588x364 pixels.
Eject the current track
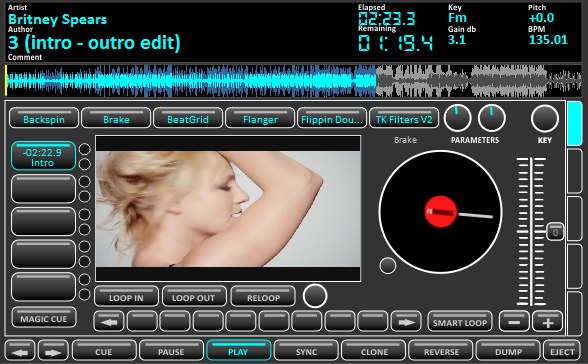pyautogui.click(x=562, y=351)
